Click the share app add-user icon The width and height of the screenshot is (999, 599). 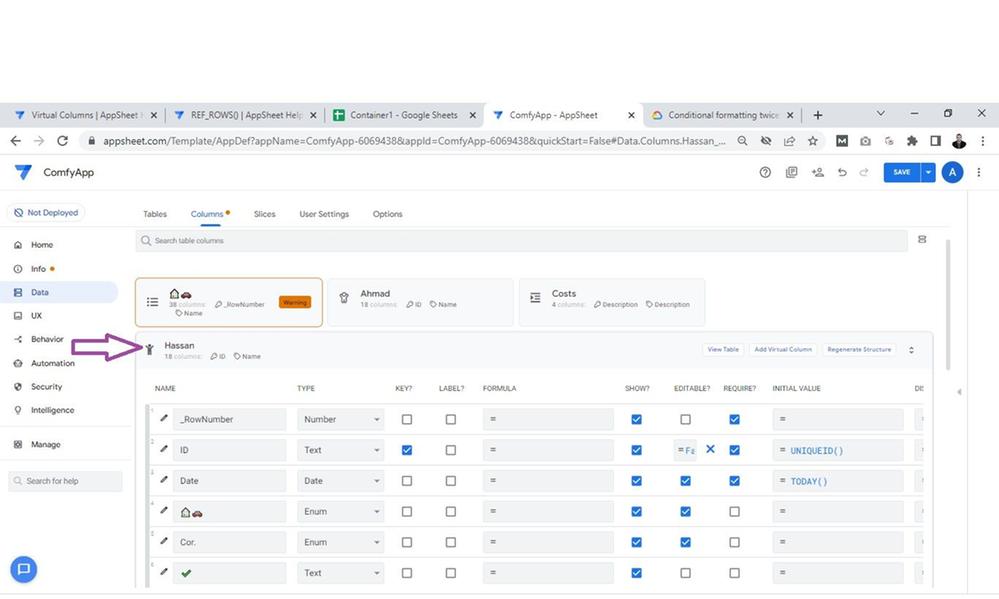[x=817, y=172]
